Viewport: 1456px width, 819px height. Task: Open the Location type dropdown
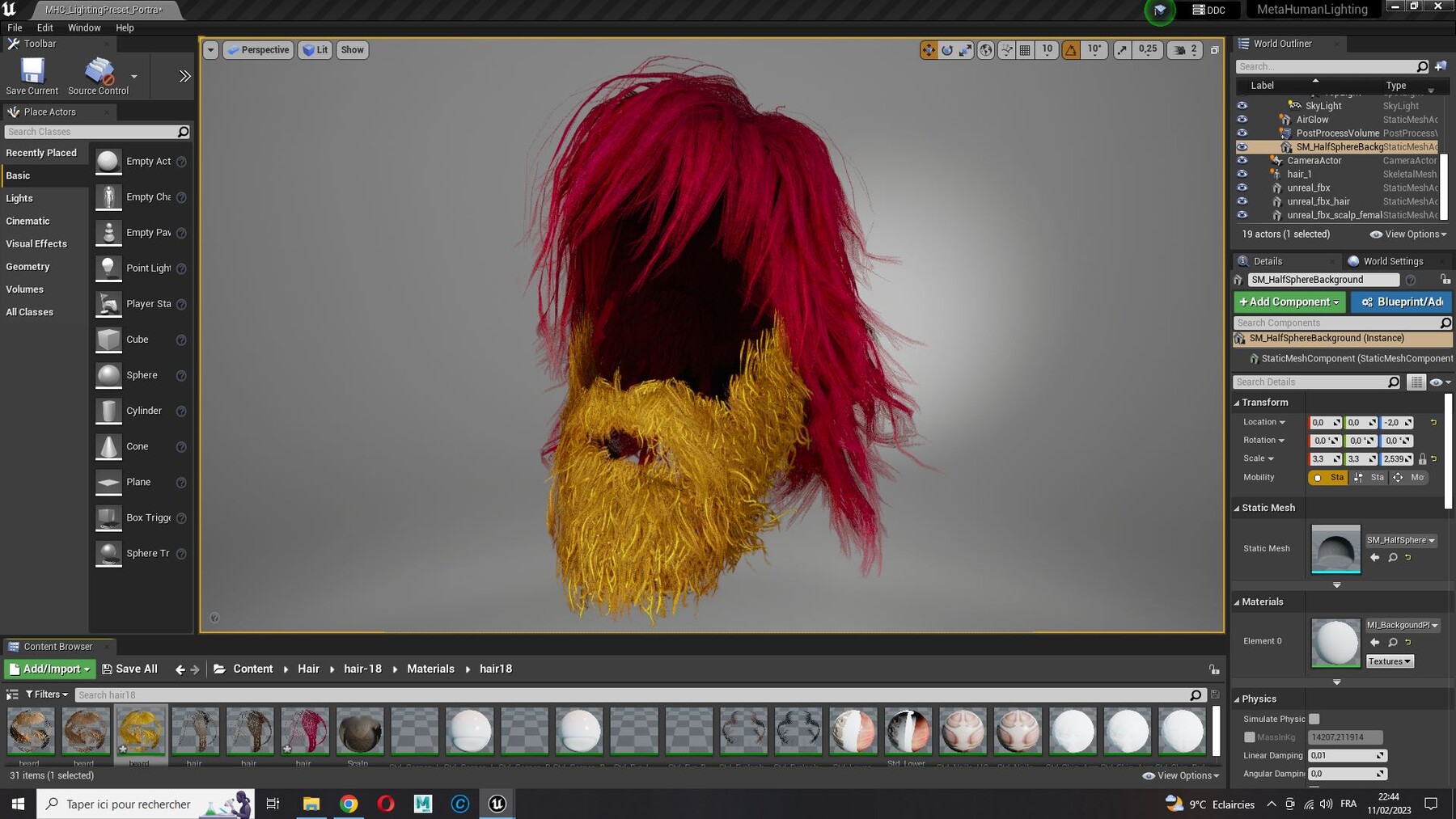coord(1263,422)
